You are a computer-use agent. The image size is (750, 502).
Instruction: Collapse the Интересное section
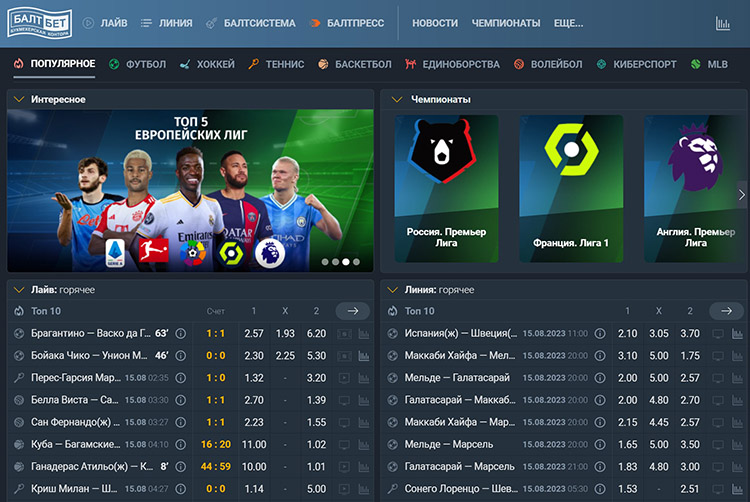click(19, 99)
